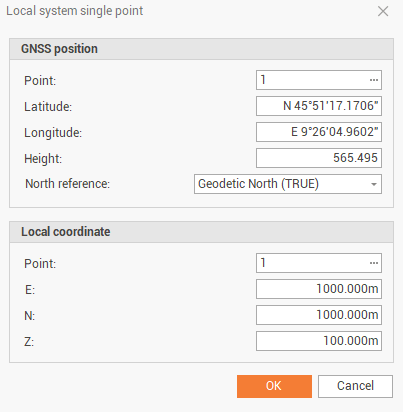Close the Local system single point dialog
The image size is (403, 412).
pos(383,11)
